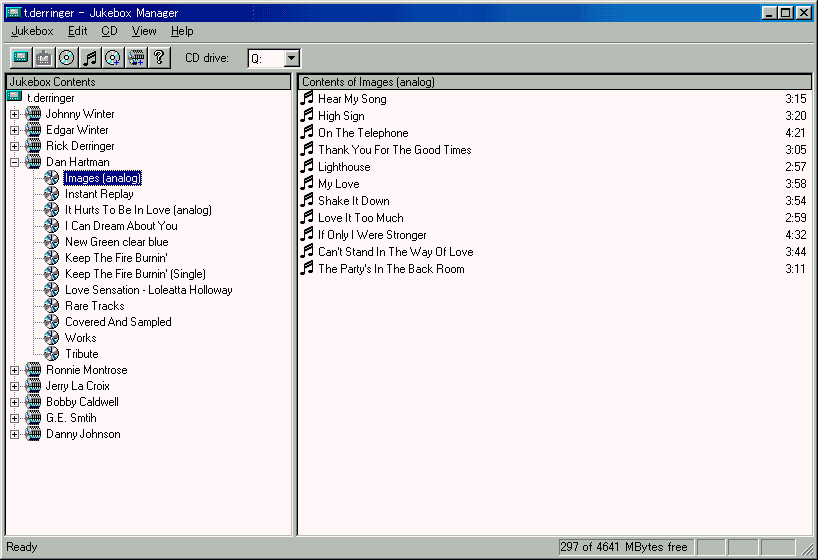Select the track Shake It Down

click(x=353, y=201)
